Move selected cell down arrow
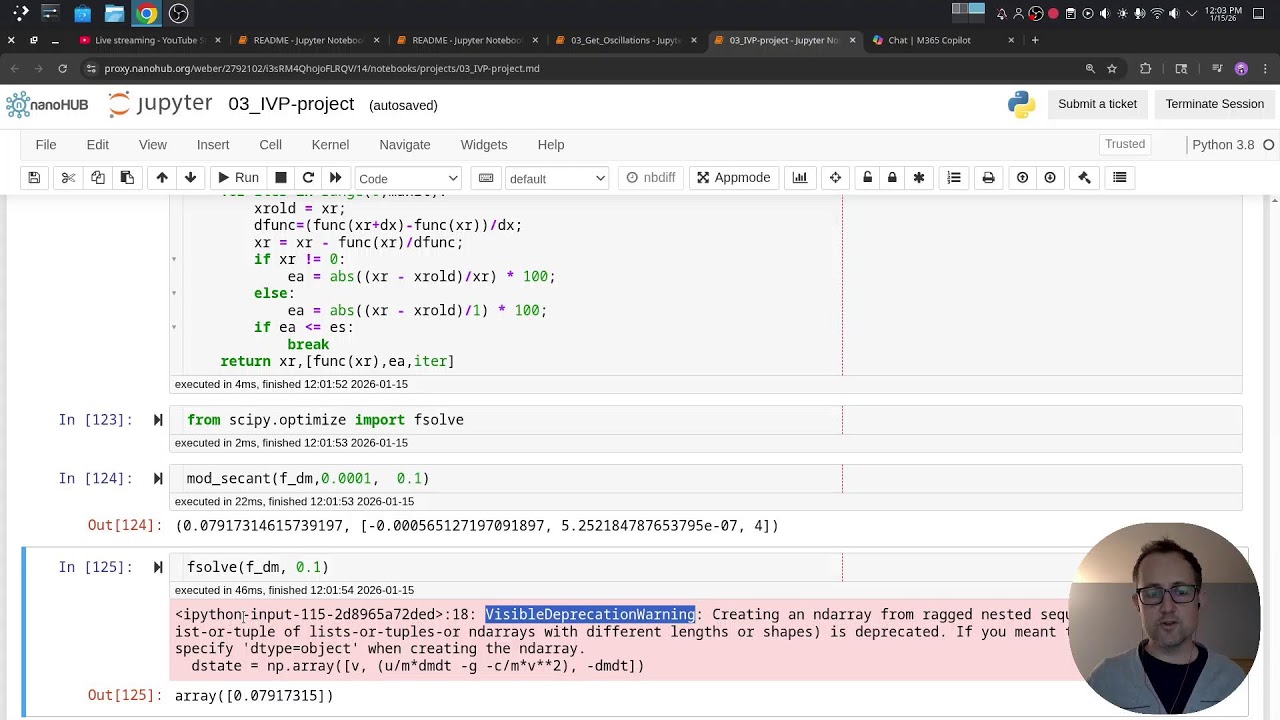 pos(190,178)
